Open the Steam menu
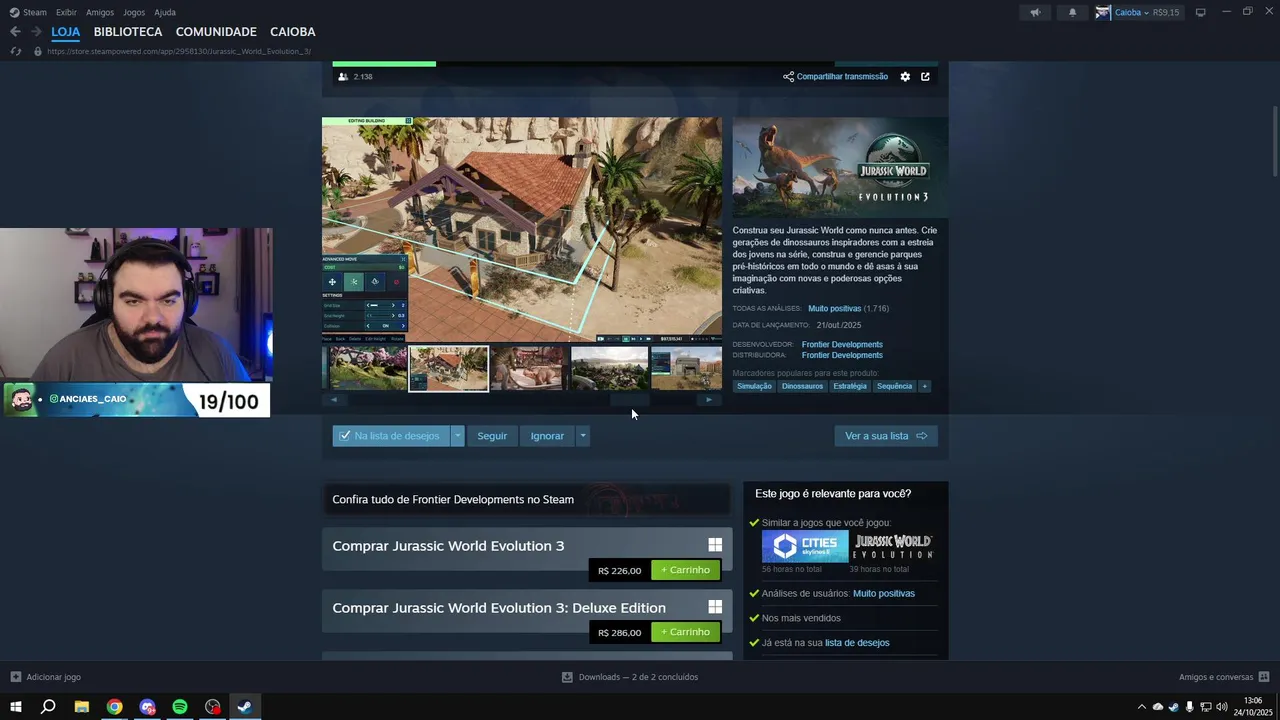This screenshot has height=720, width=1280. 28,12
